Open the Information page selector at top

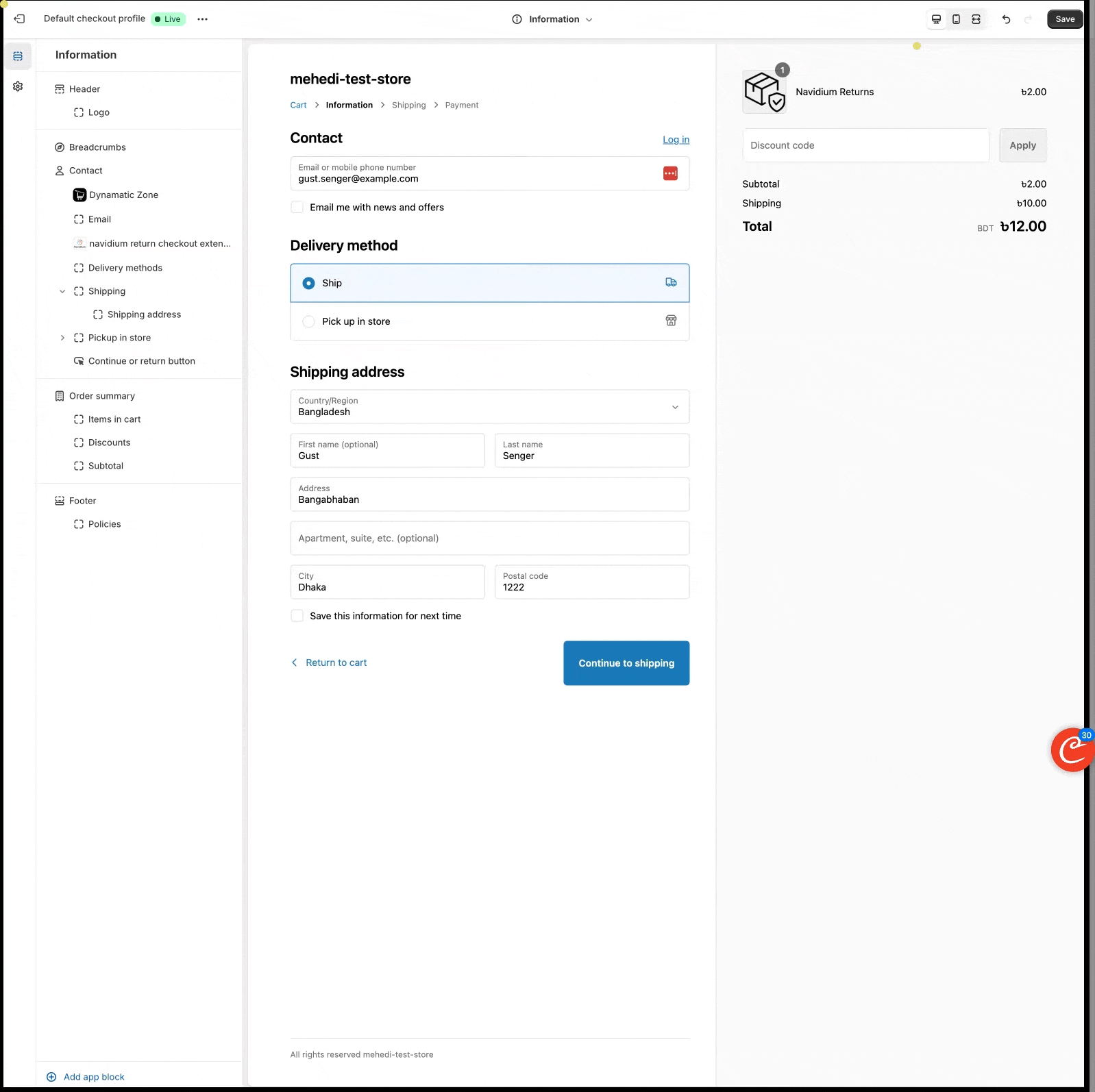[x=552, y=19]
